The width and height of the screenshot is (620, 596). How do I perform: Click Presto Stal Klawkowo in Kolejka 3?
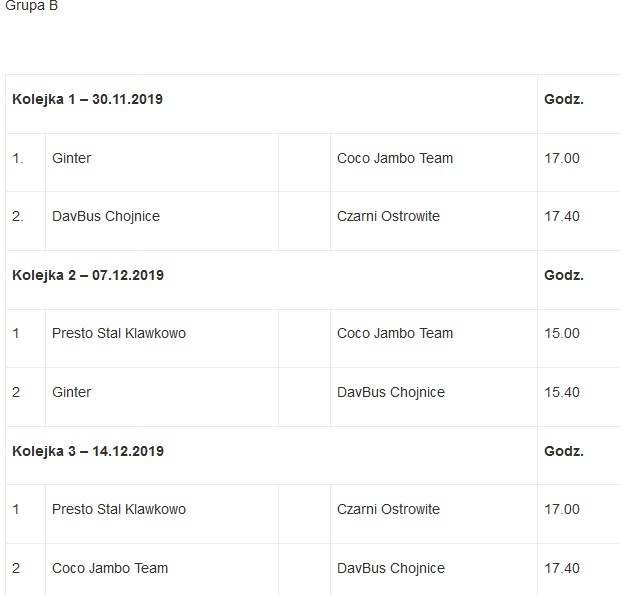pos(119,509)
